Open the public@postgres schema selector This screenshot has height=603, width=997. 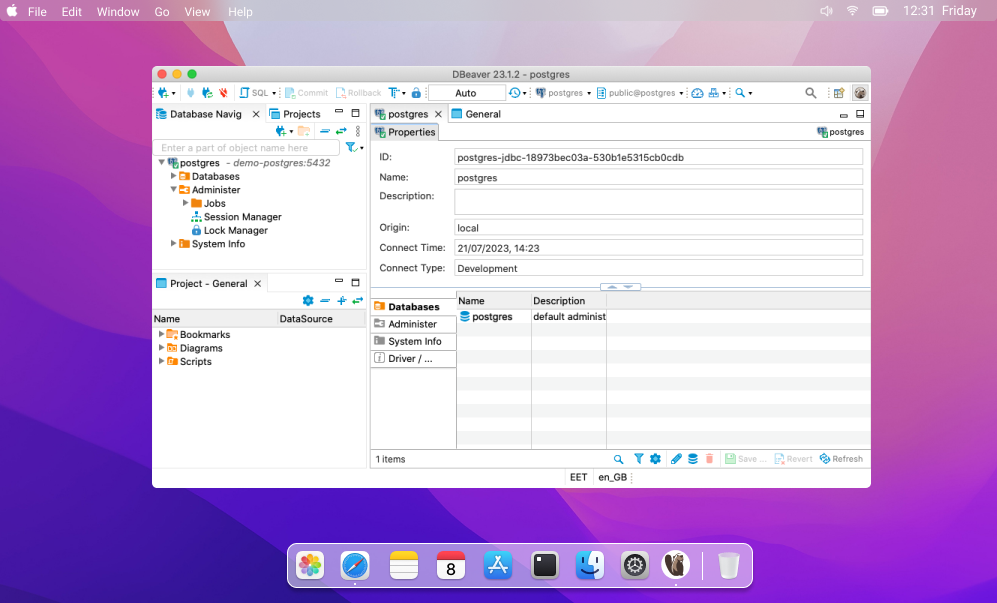point(640,93)
